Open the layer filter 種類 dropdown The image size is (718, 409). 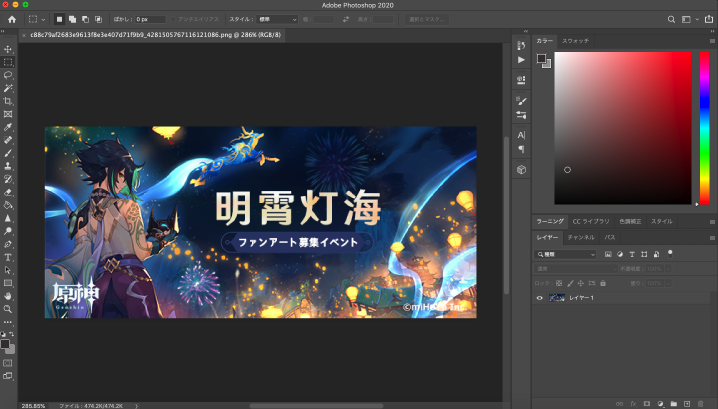[x=565, y=254]
